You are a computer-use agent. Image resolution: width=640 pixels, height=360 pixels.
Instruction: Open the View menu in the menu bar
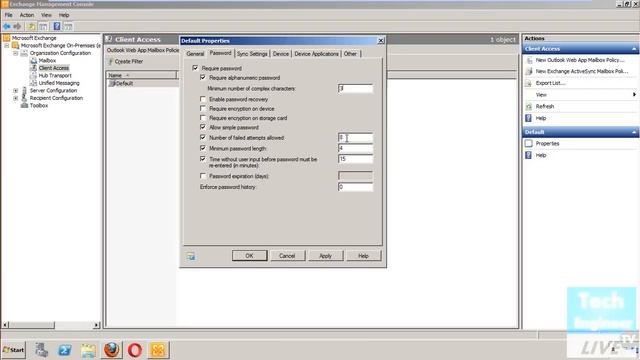(46, 15)
